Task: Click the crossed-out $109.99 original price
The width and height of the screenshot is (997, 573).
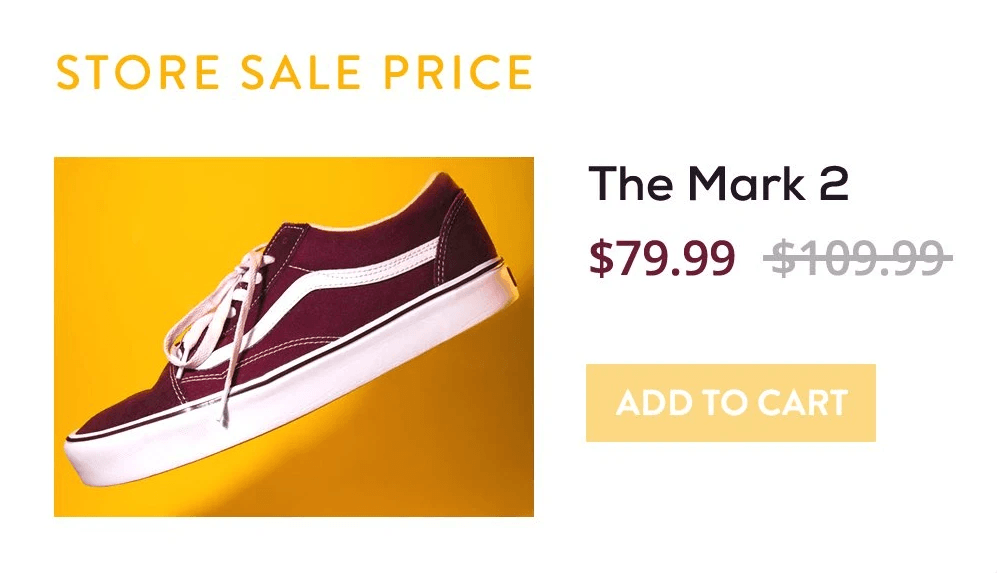Action: [857, 259]
